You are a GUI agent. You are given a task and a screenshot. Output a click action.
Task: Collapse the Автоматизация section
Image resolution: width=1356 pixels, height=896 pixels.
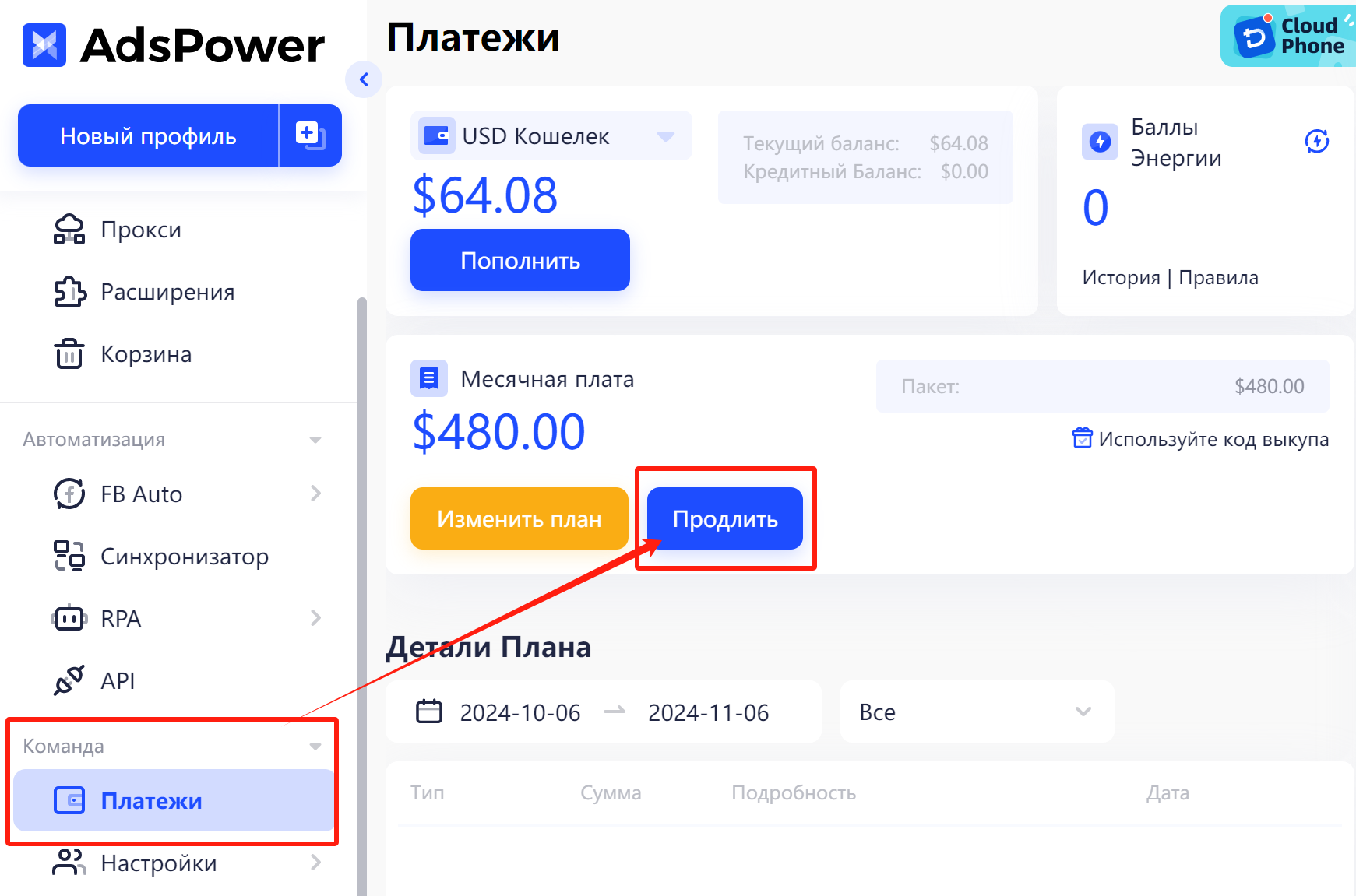pos(315,440)
